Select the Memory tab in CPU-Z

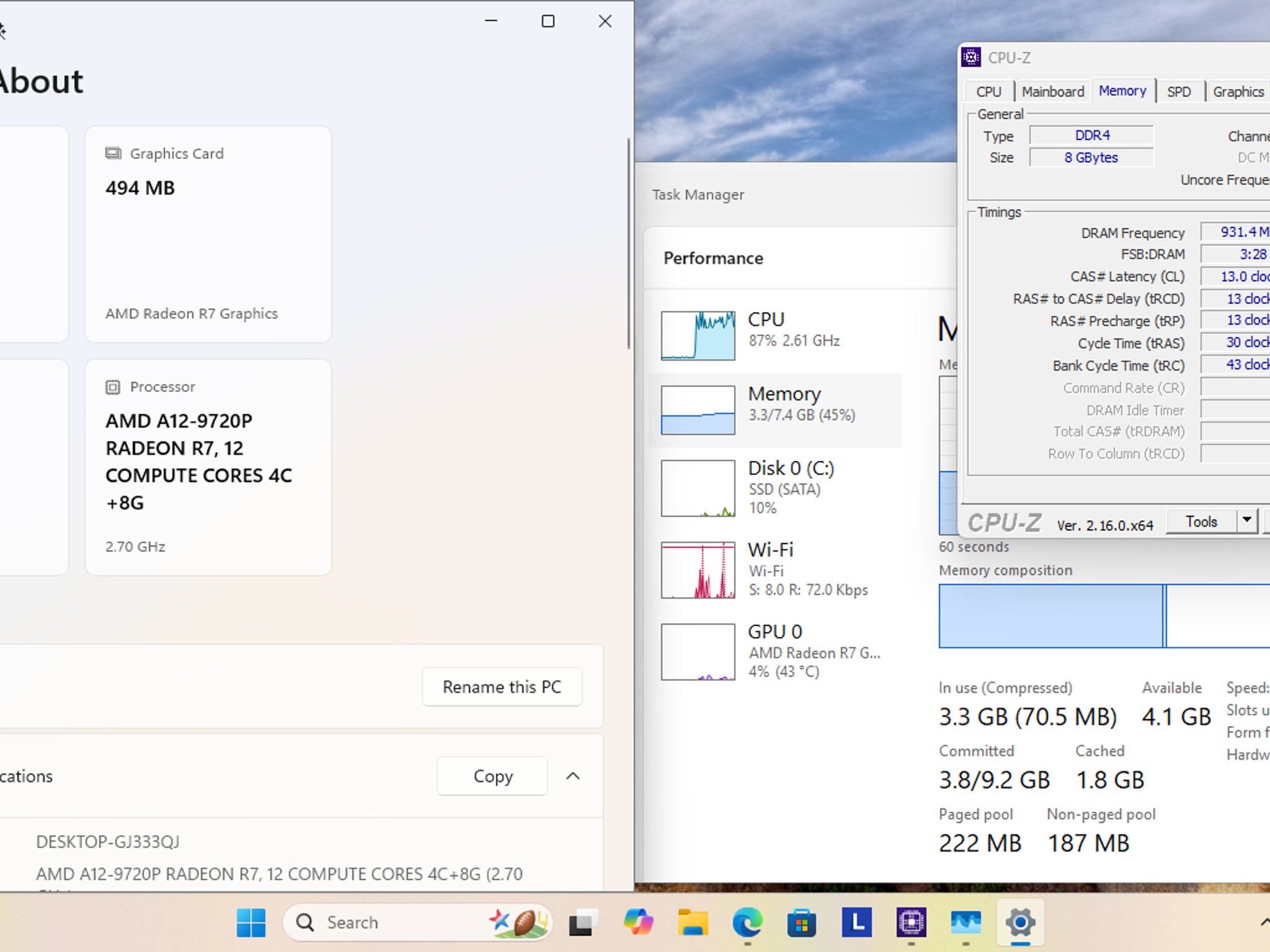pyautogui.click(x=1122, y=90)
